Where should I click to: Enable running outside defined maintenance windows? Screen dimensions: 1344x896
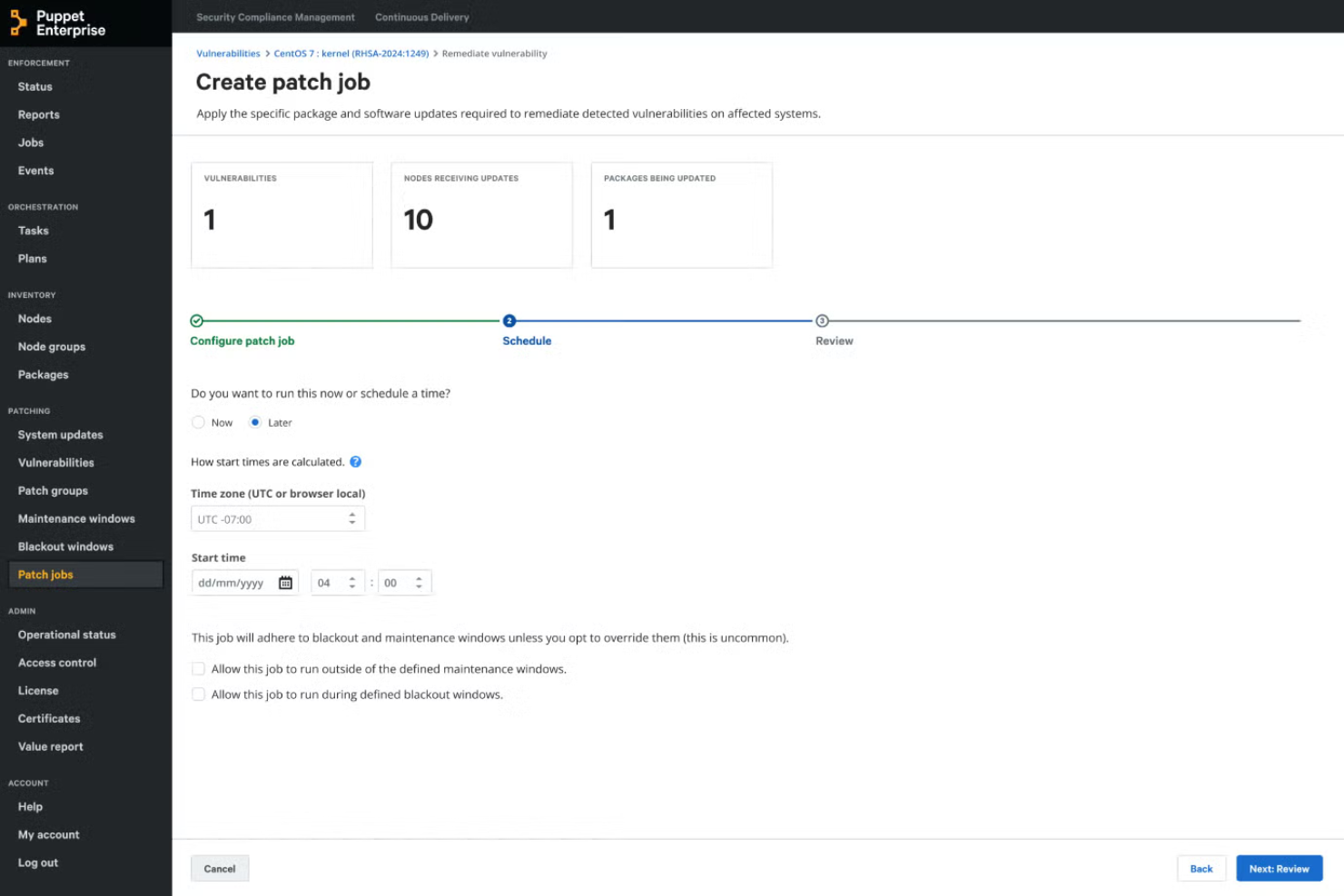click(x=198, y=668)
